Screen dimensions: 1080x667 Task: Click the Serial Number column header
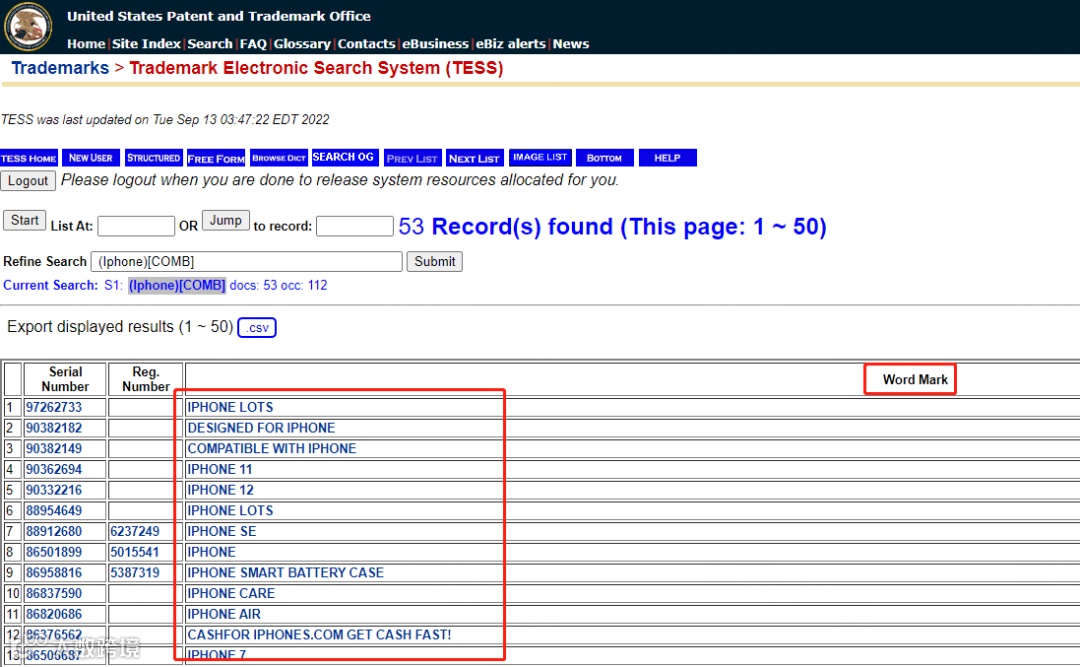pos(65,379)
